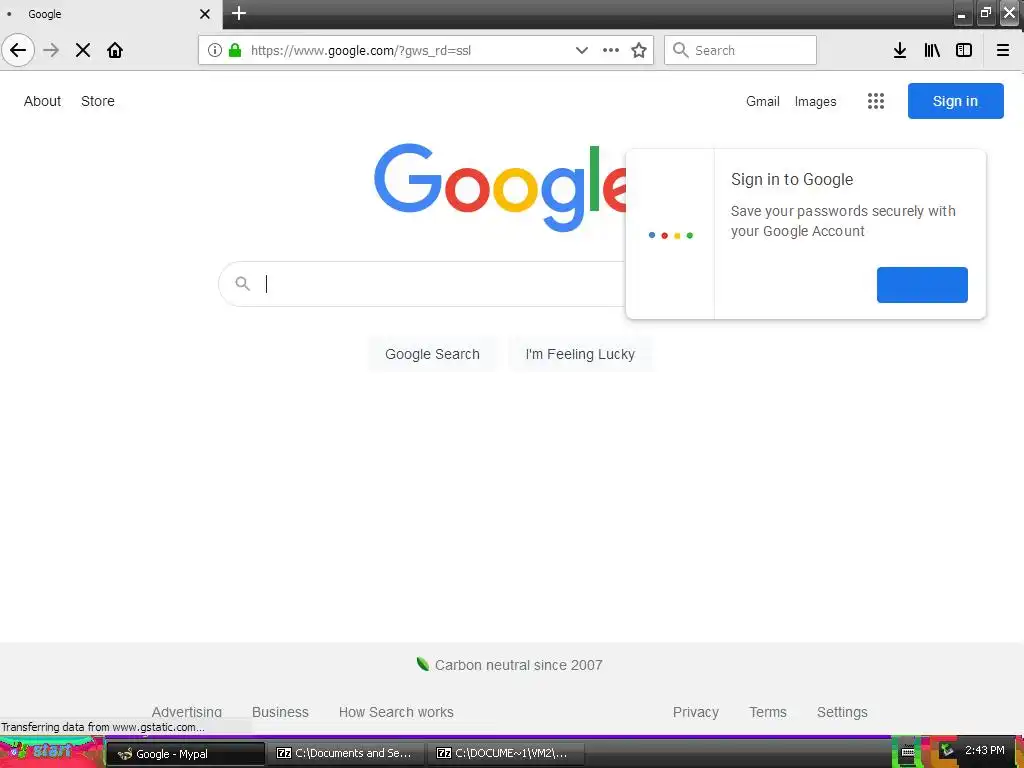Viewport: 1024px width, 768px height.
Task: Click the Google Search button
Action: (x=432, y=354)
